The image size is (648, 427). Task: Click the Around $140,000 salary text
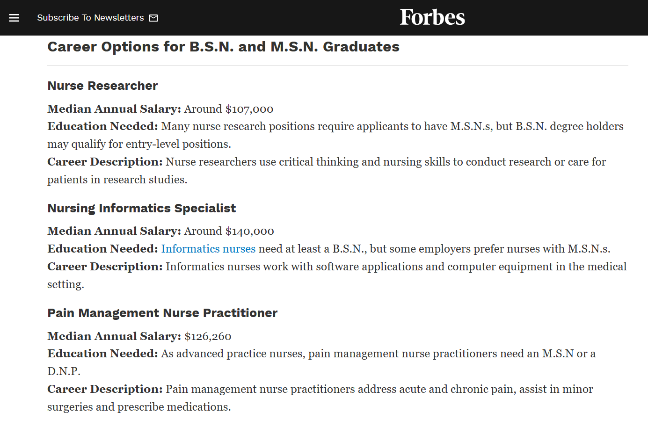coord(229,231)
